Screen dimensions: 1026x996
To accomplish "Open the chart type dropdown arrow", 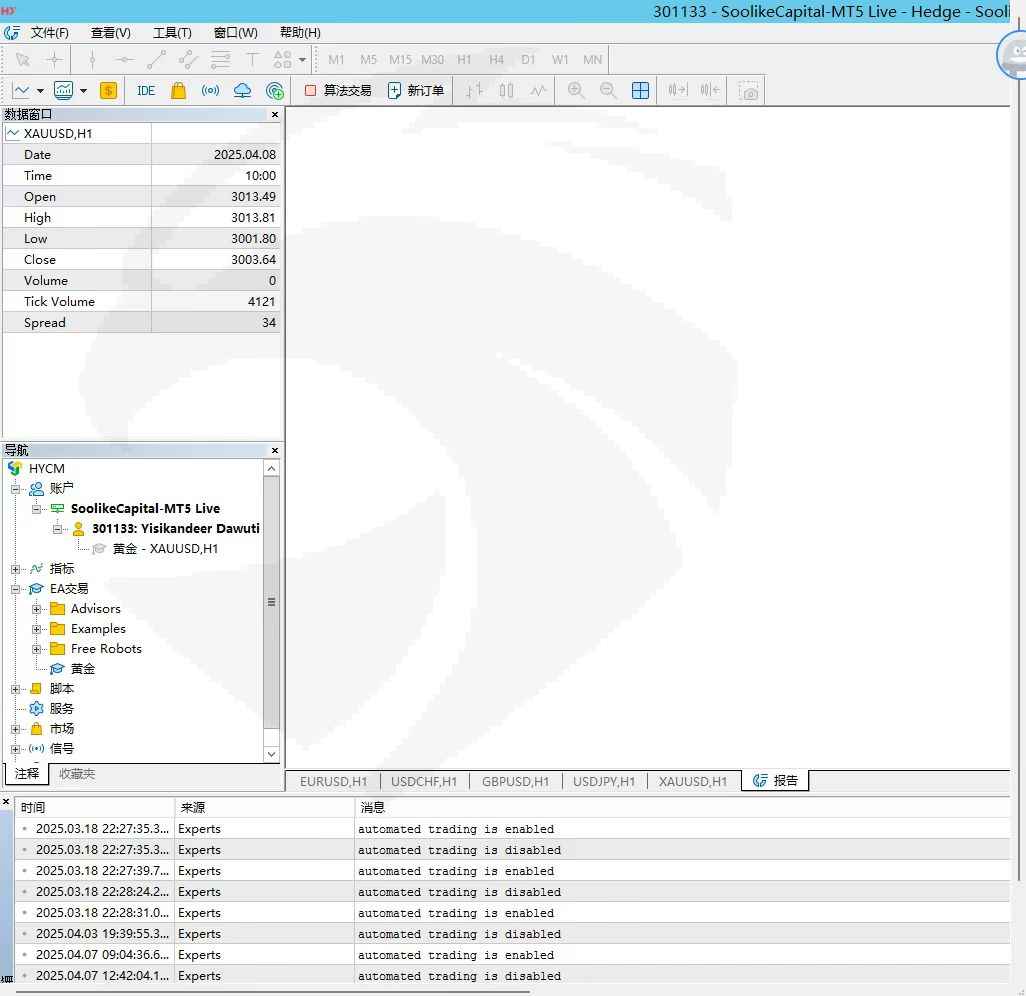I will coord(40,91).
